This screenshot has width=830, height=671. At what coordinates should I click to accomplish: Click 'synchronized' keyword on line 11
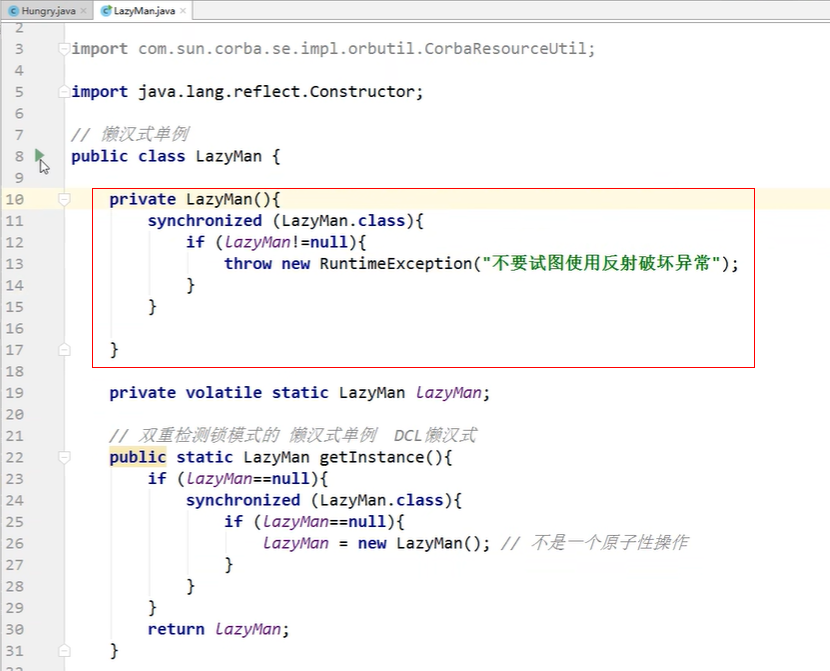tap(205, 221)
